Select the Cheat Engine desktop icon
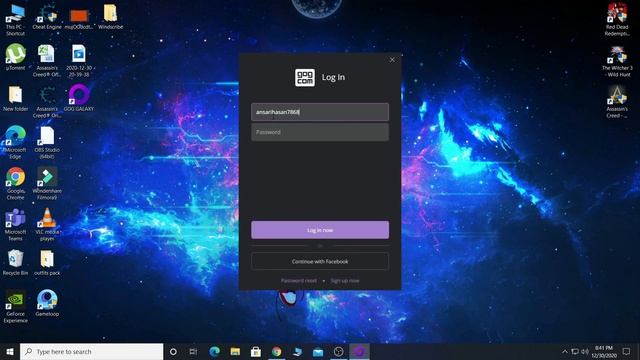The image size is (640, 360). pyautogui.click(x=47, y=17)
